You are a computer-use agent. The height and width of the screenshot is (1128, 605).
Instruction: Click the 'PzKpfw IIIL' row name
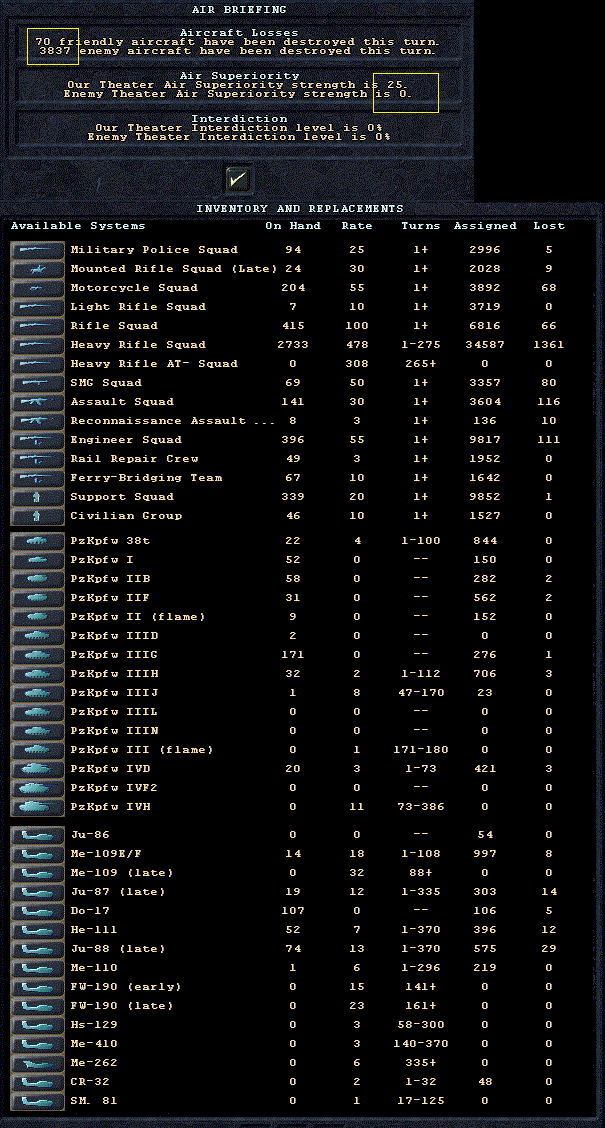click(x=114, y=712)
